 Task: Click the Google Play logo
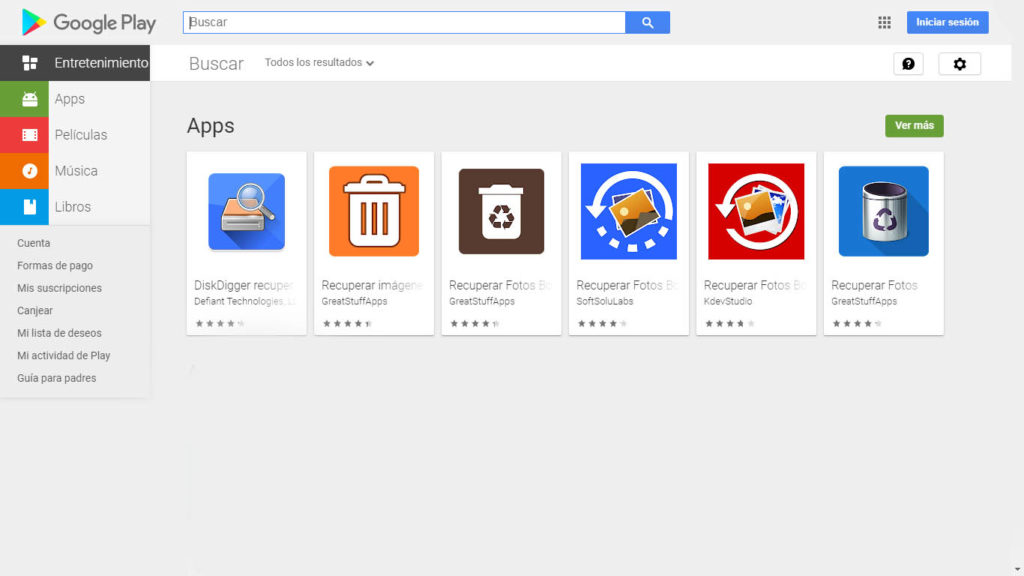(88, 22)
